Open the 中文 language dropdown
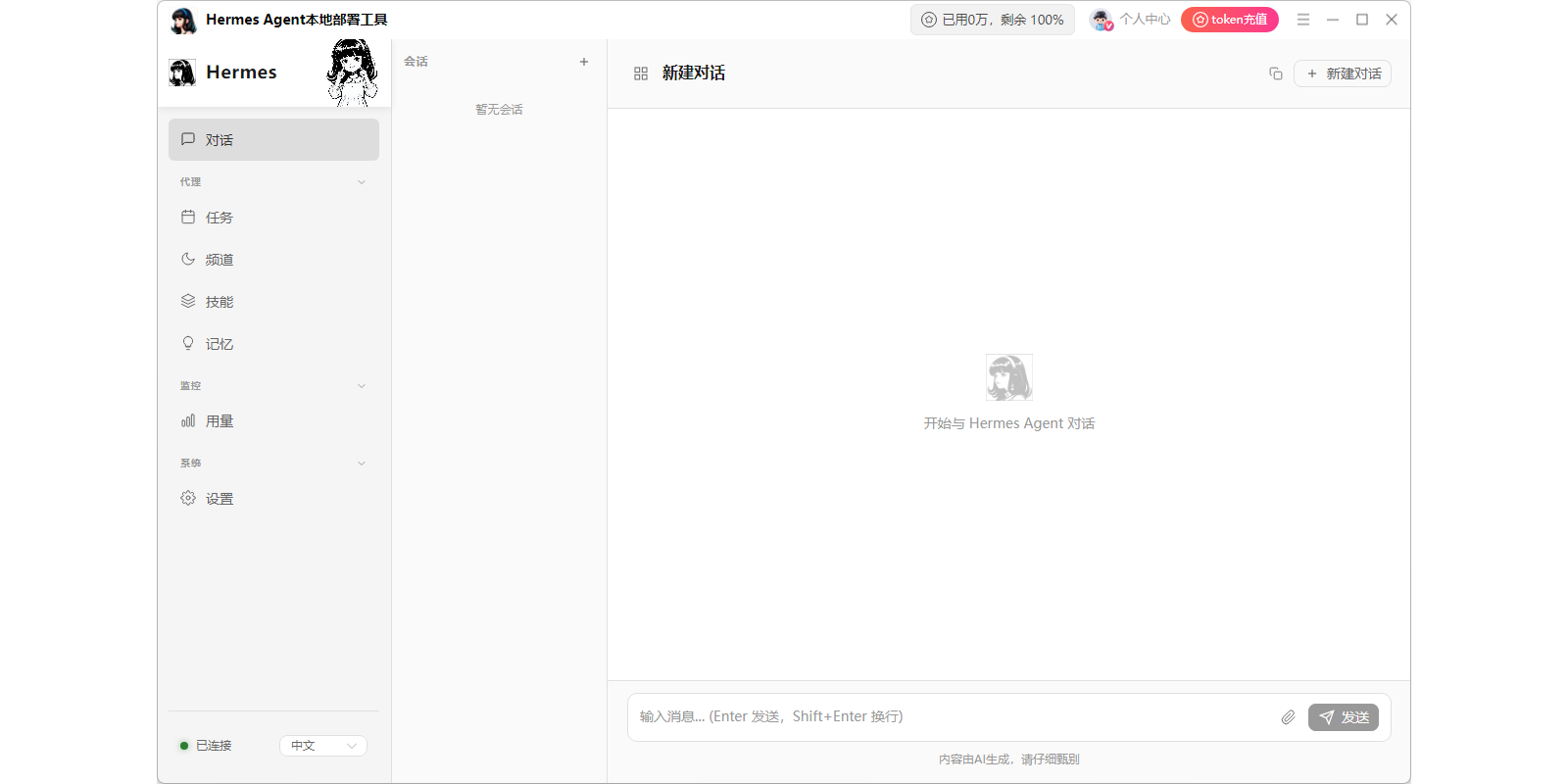Screen dimensions: 1568x784 click(323, 746)
